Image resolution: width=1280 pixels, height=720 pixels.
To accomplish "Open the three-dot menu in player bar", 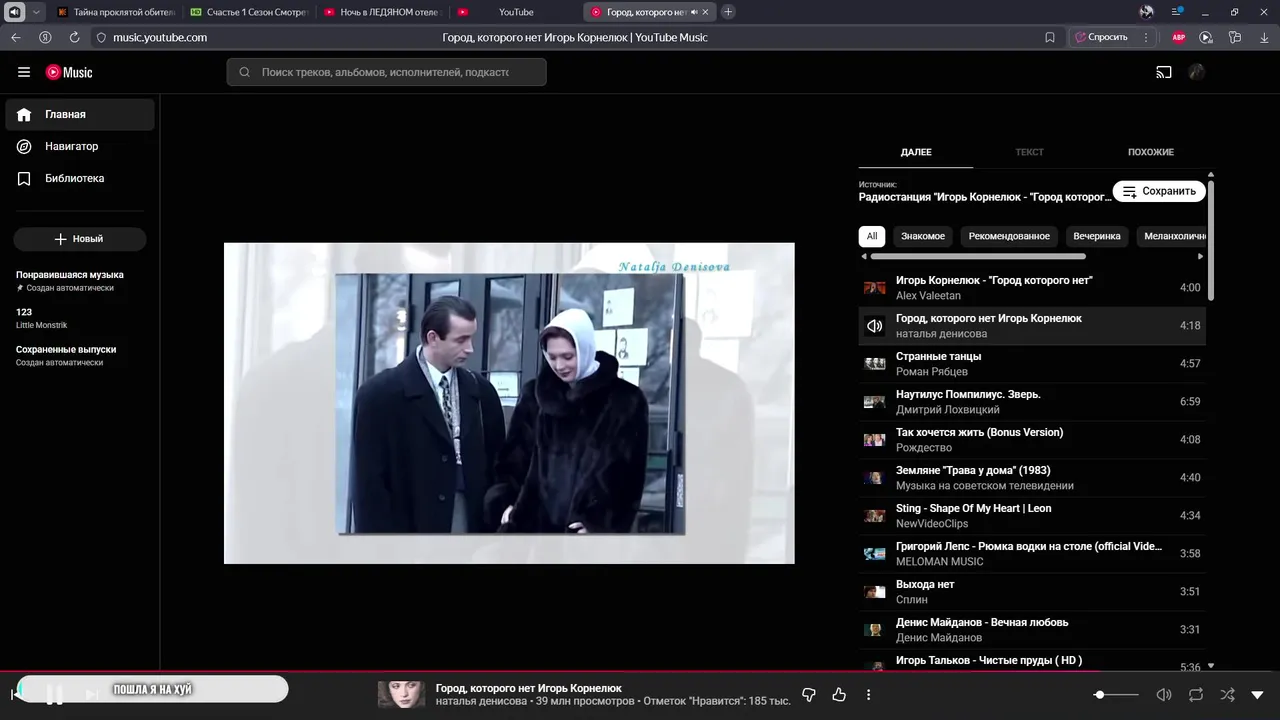I will pos(868,695).
